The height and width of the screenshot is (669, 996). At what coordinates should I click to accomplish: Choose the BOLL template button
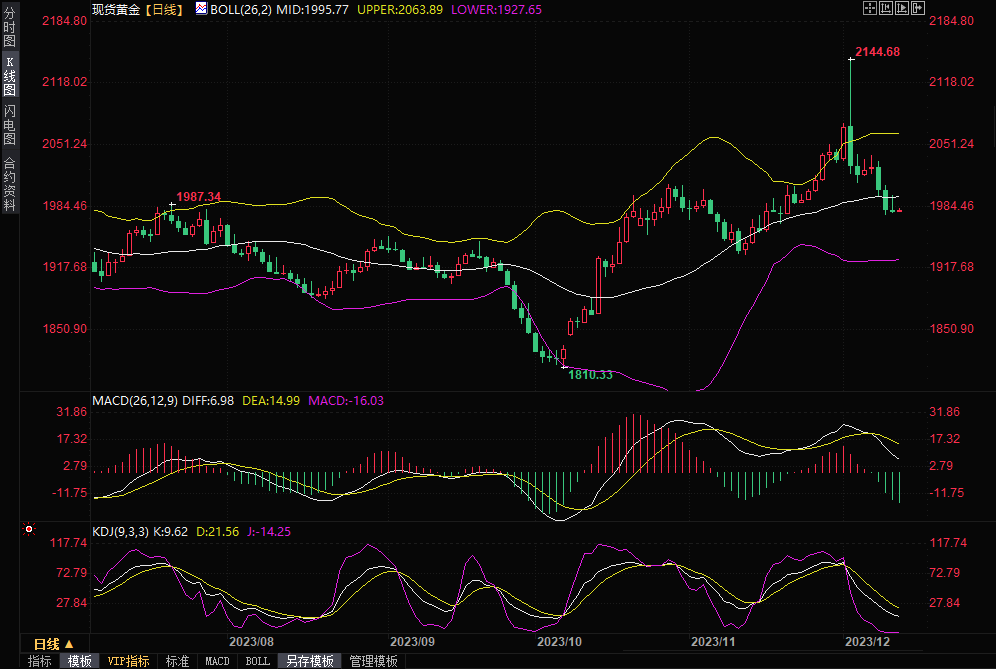click(257, 661)
